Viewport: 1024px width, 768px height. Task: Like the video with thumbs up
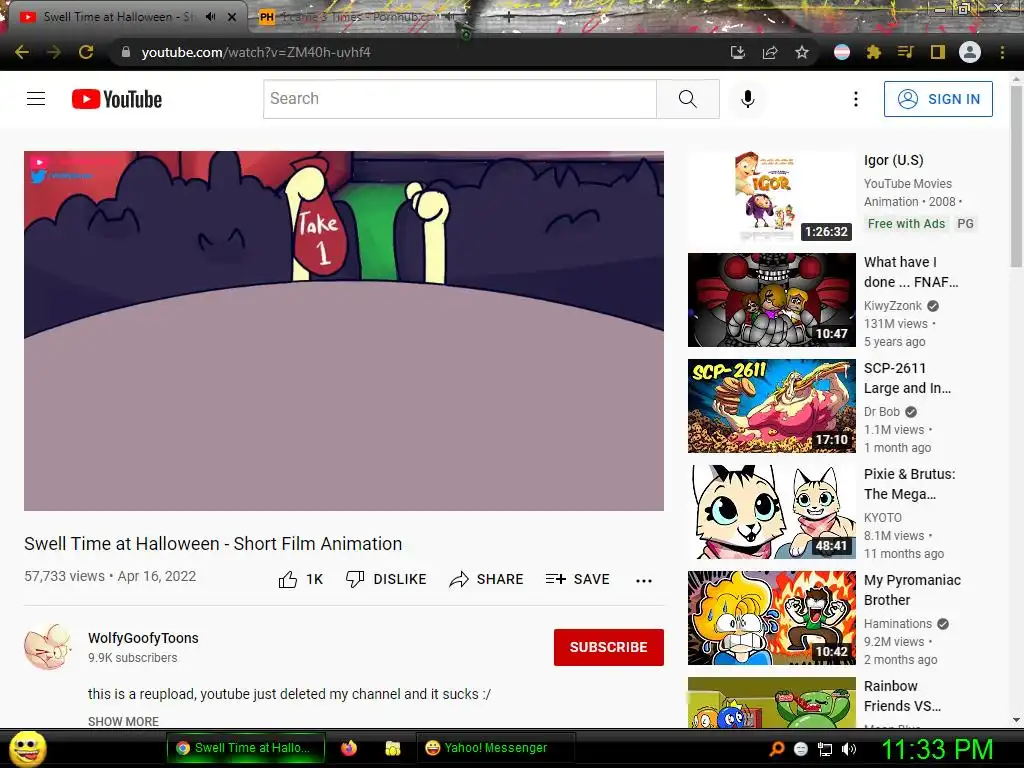[x=300, y=579]
